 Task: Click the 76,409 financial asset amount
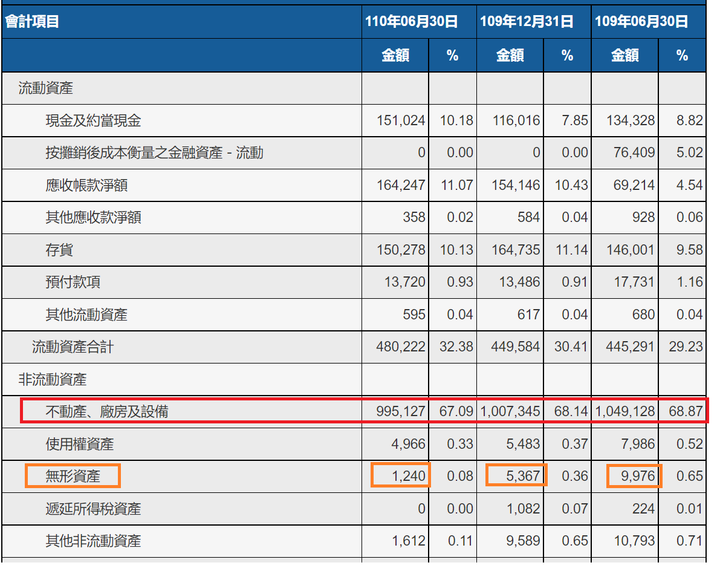coord(634,152)
